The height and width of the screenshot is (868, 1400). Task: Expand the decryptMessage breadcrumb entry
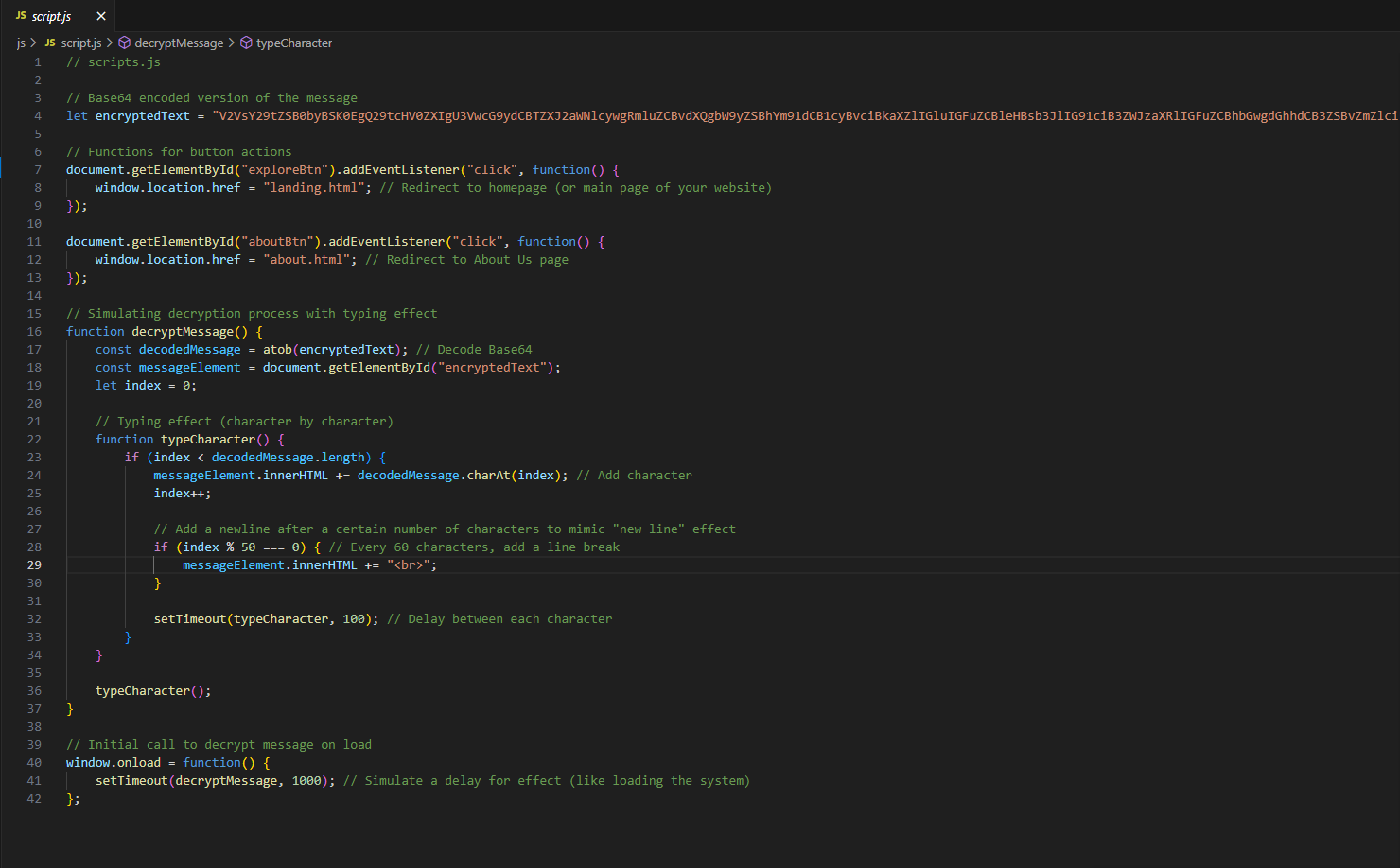[178, 43]
